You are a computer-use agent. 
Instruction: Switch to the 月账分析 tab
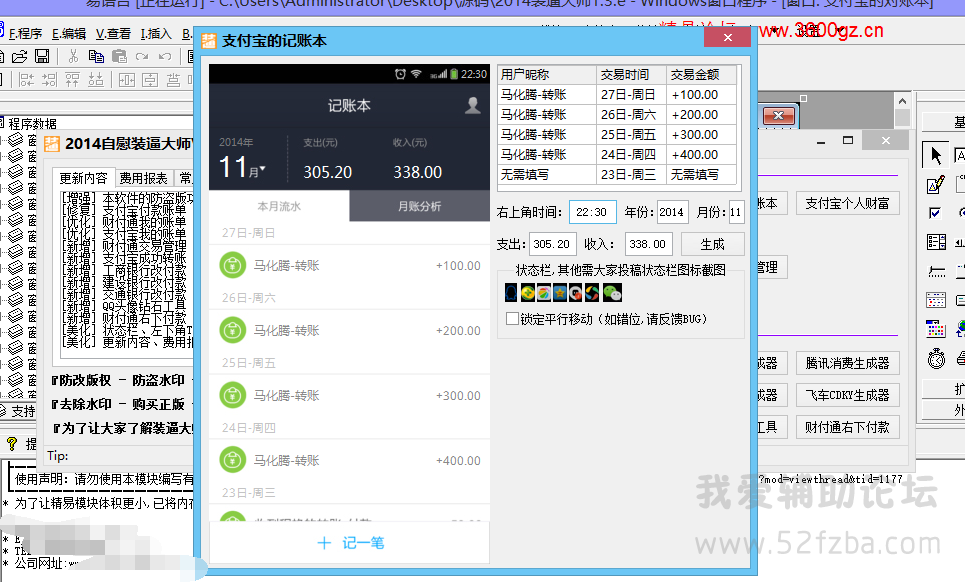(x=419, y=206)
